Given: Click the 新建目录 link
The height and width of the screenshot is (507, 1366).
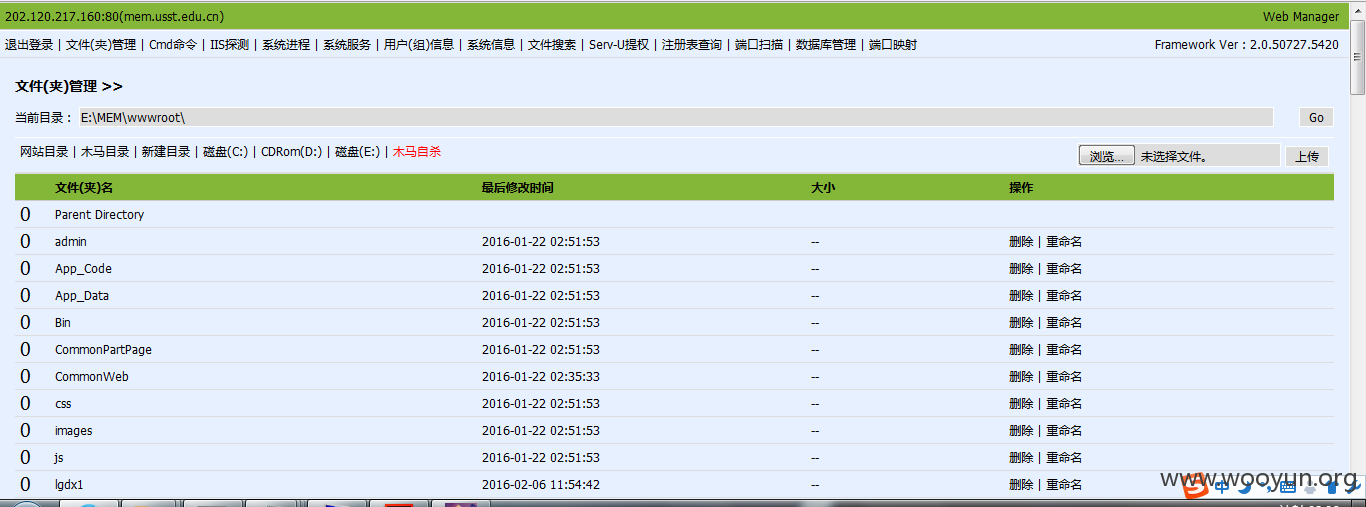Looking at the screenshot, I should 166,152.
